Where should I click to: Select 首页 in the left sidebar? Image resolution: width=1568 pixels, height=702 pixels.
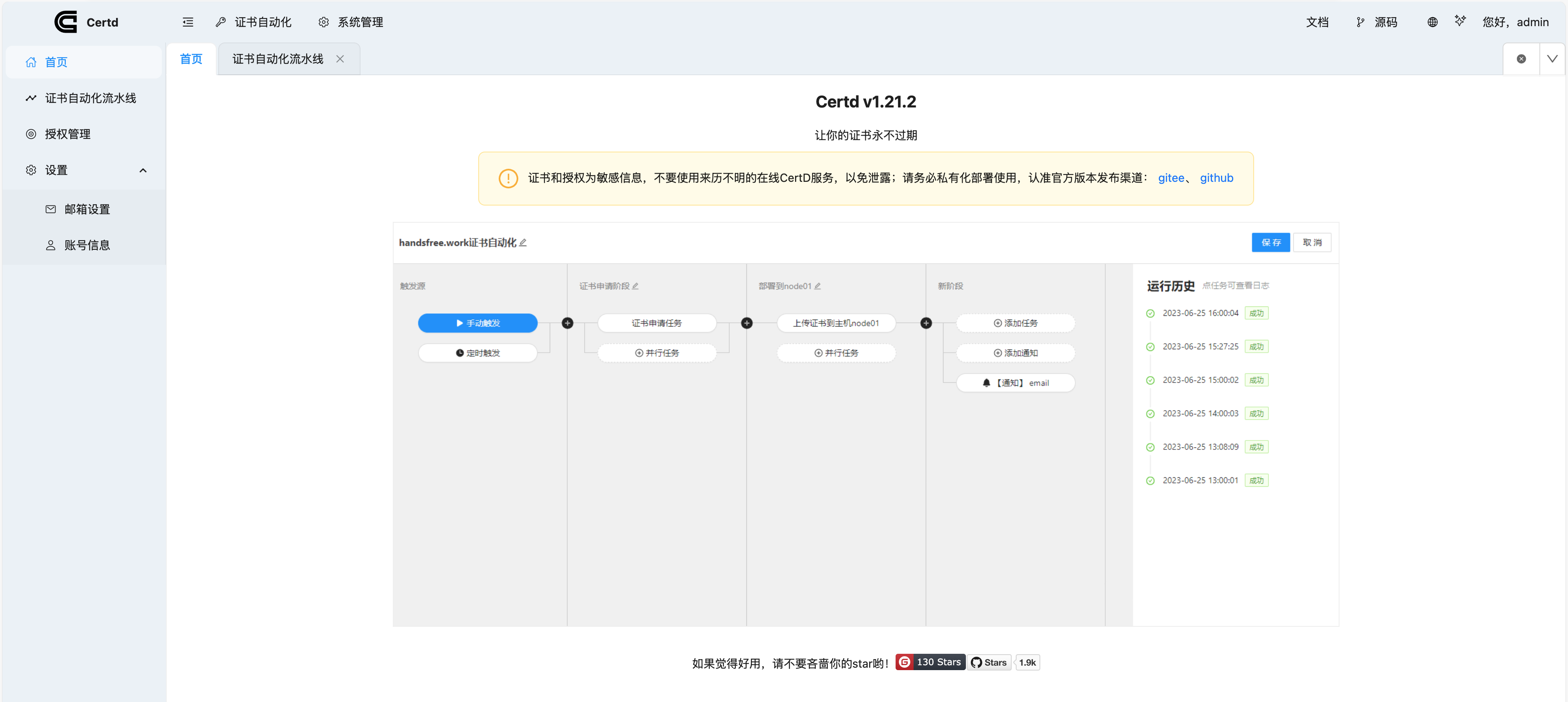83,62
